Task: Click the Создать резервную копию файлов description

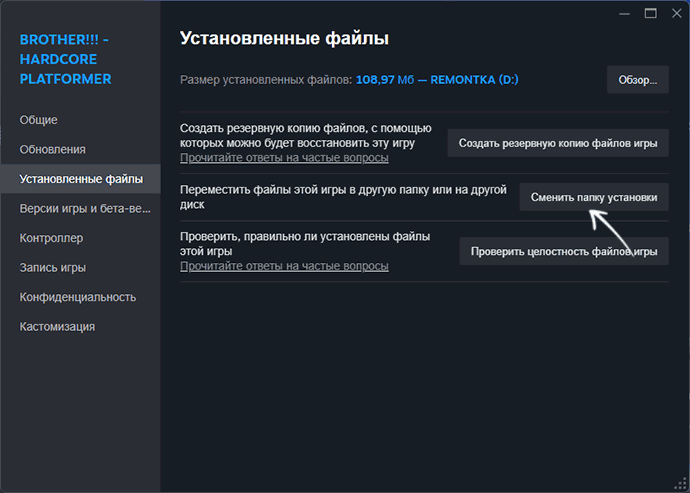Action: 306,136
